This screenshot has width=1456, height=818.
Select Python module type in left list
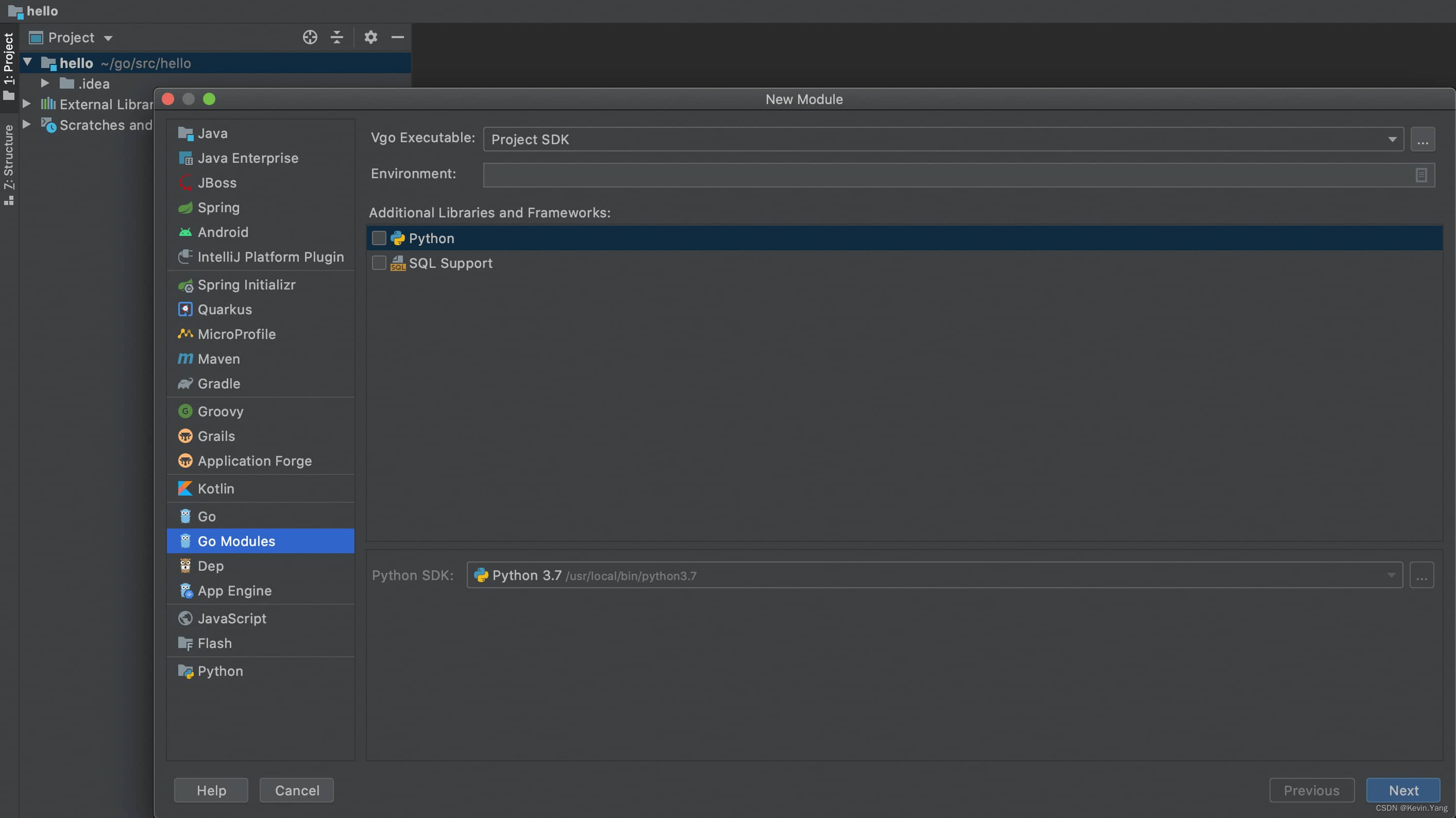pos(261,671)
